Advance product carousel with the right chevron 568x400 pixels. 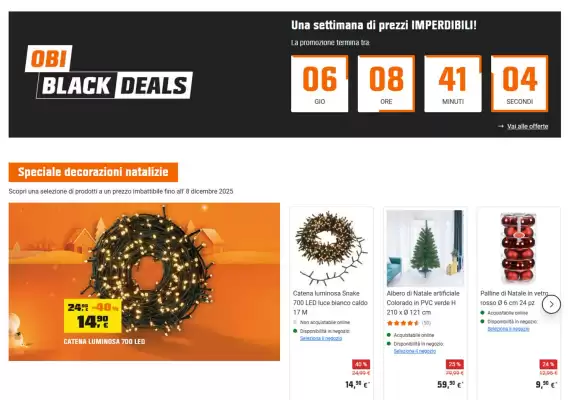[551, 304]
